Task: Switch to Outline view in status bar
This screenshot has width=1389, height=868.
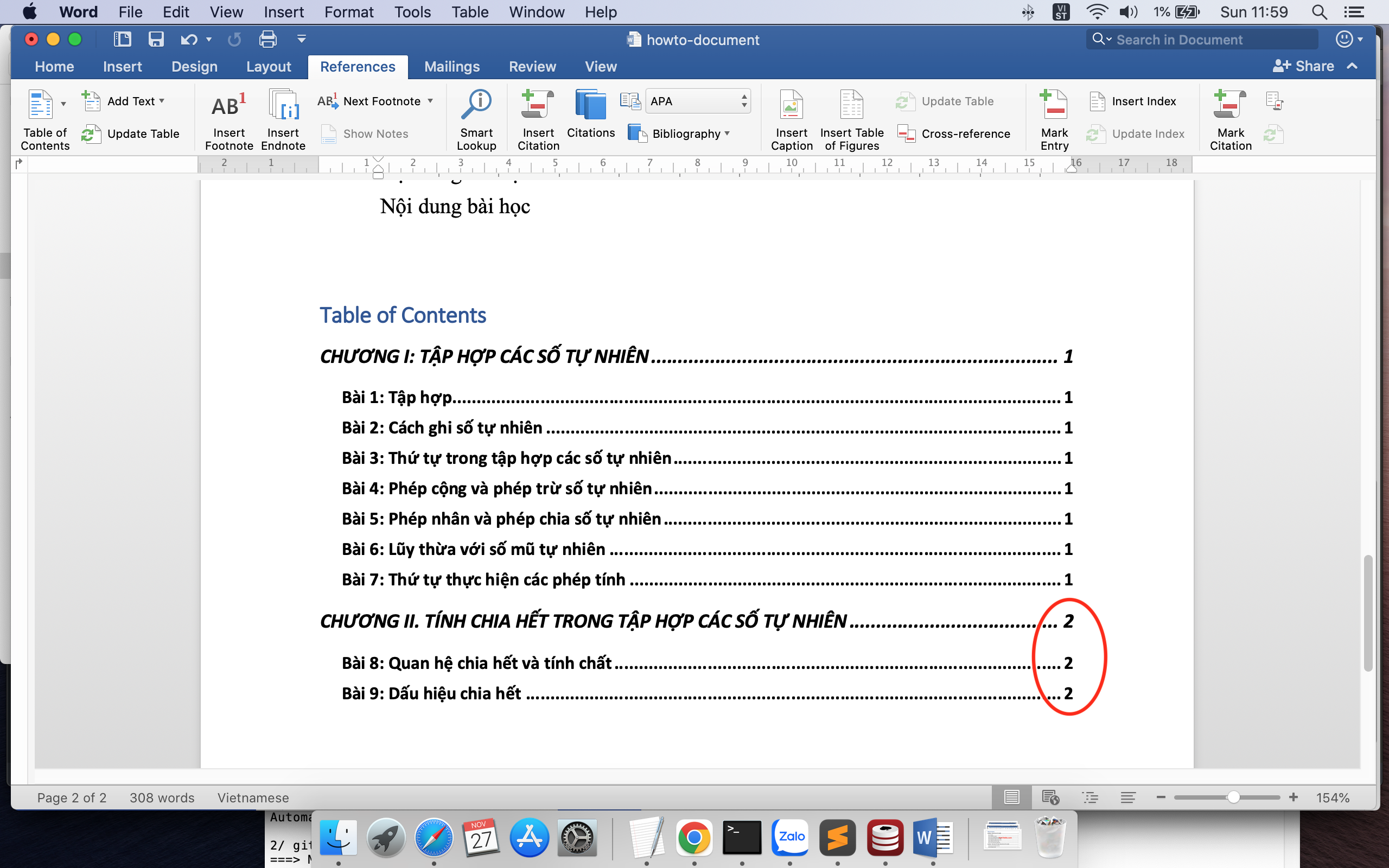Action: tap(1090, 797)
